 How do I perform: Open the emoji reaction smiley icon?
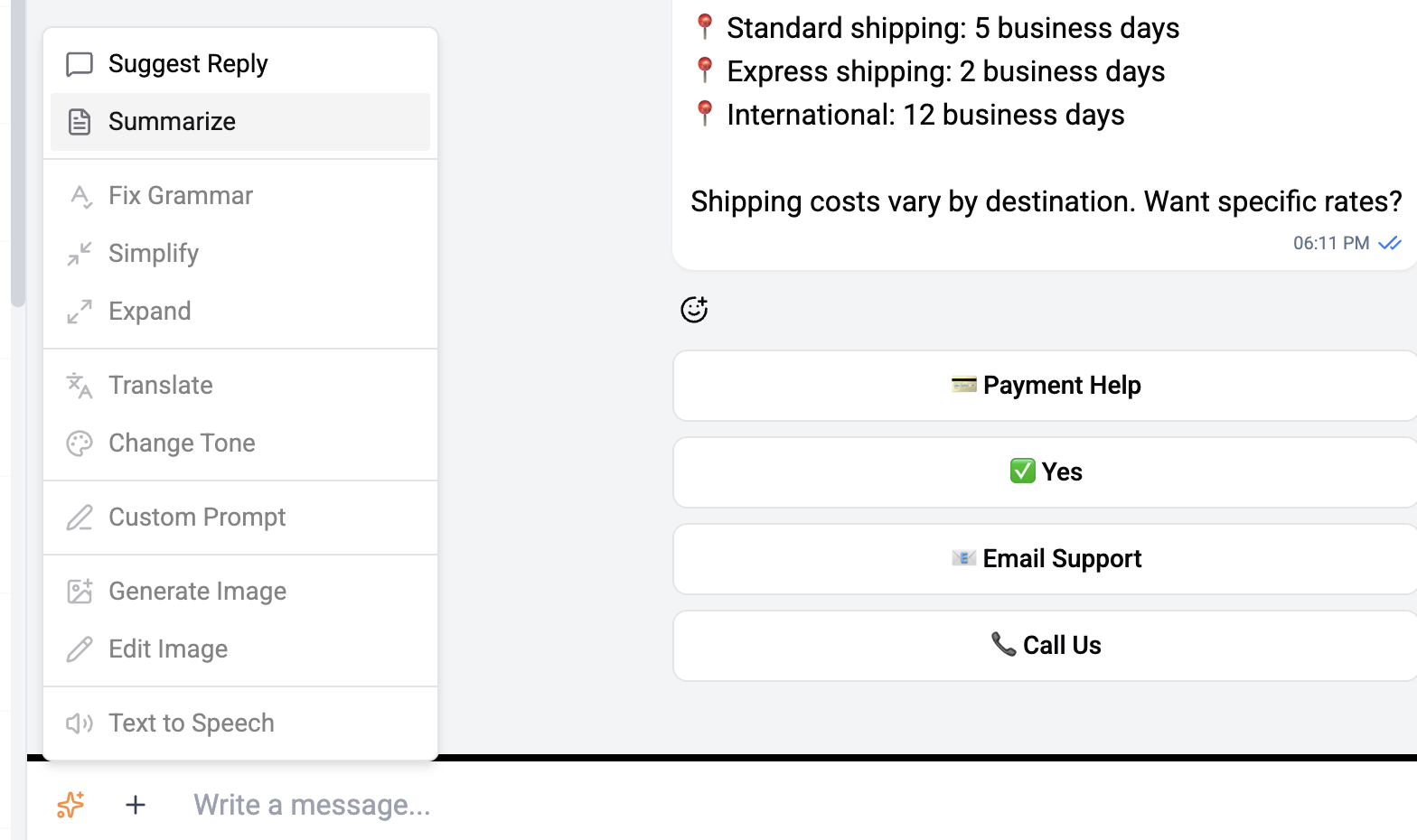tap(693, 309)
